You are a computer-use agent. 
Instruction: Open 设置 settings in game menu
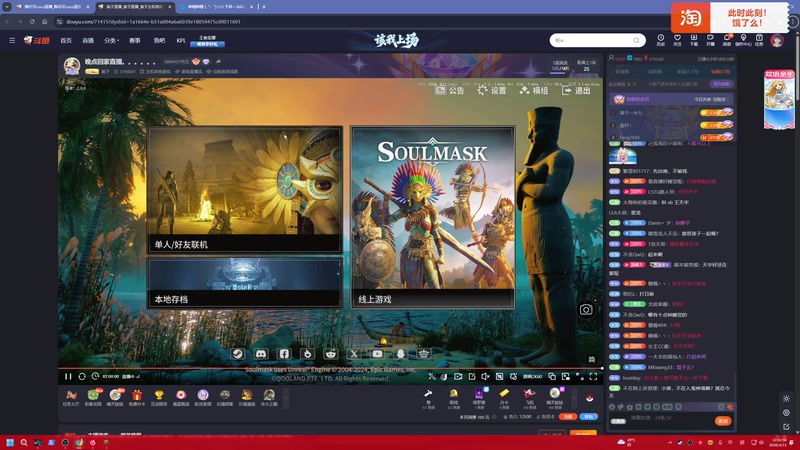click(492, 90)
